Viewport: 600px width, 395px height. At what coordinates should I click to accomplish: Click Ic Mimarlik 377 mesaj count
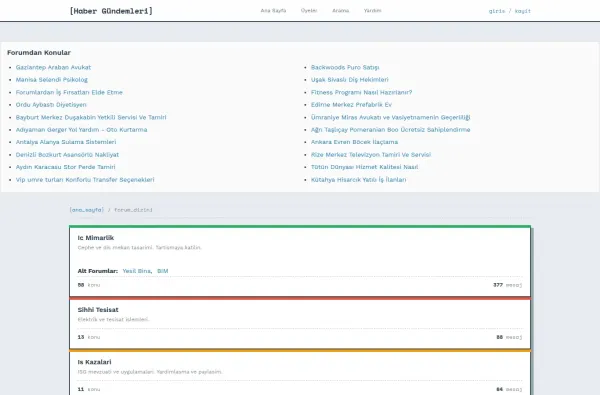[507, 285]
